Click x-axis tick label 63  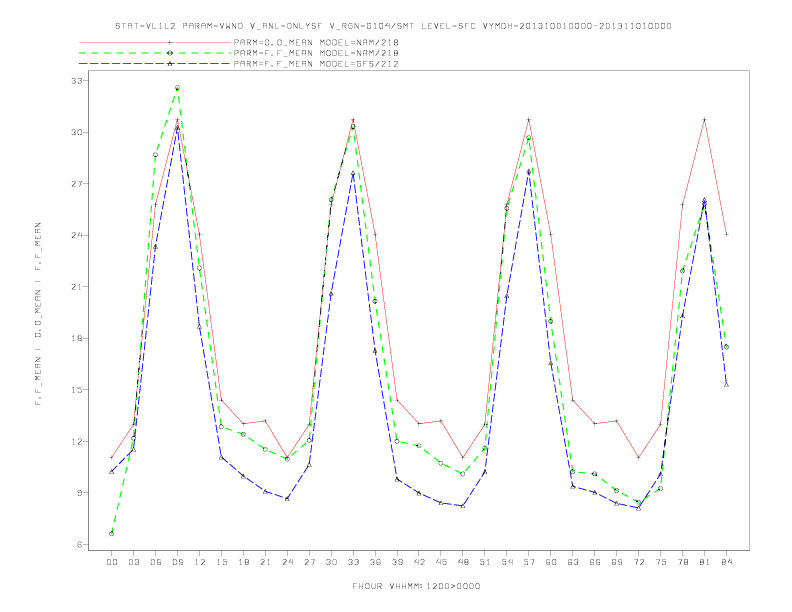click(x=573, y=562)
